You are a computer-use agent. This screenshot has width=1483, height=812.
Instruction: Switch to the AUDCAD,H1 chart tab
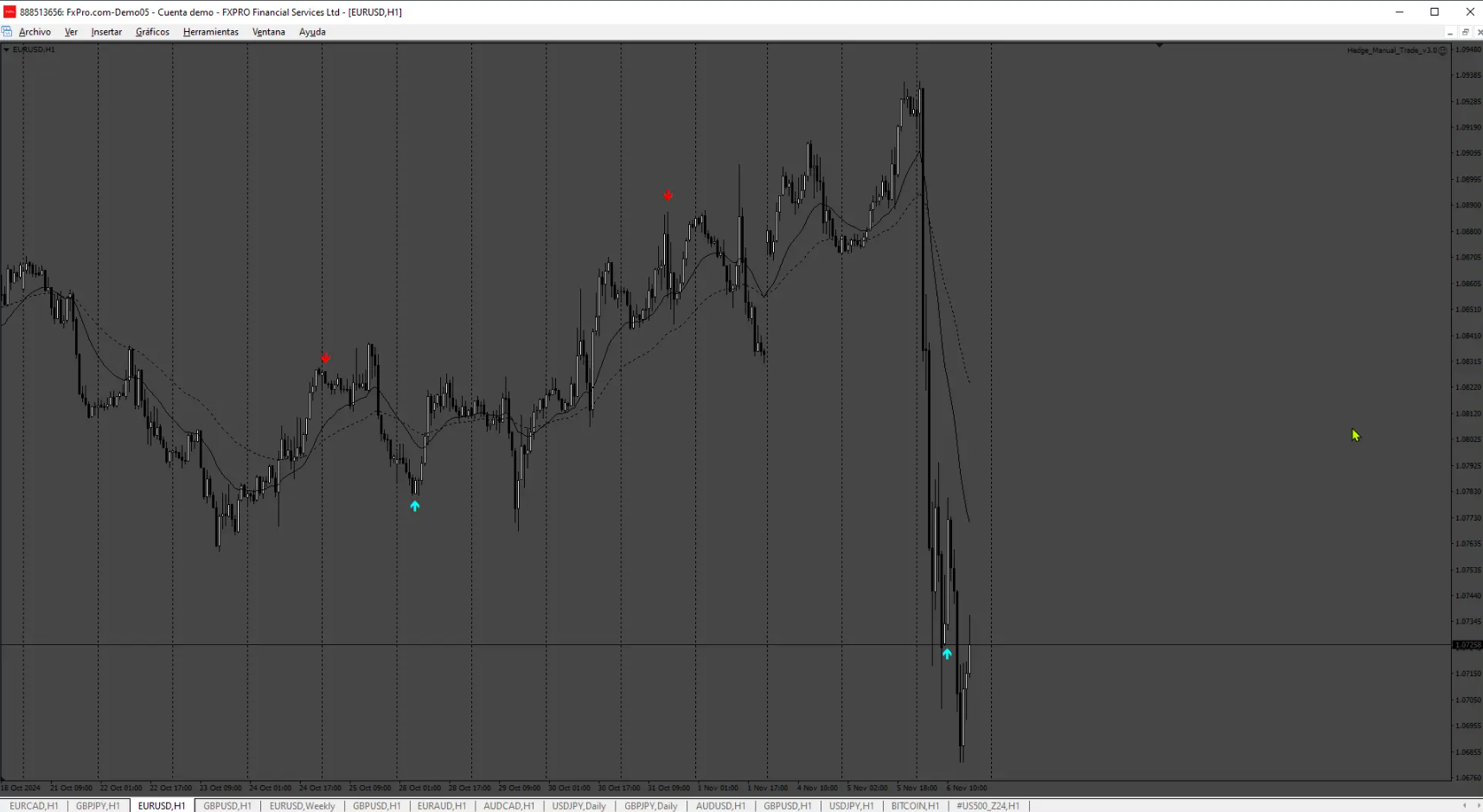(x=509, y=806)
